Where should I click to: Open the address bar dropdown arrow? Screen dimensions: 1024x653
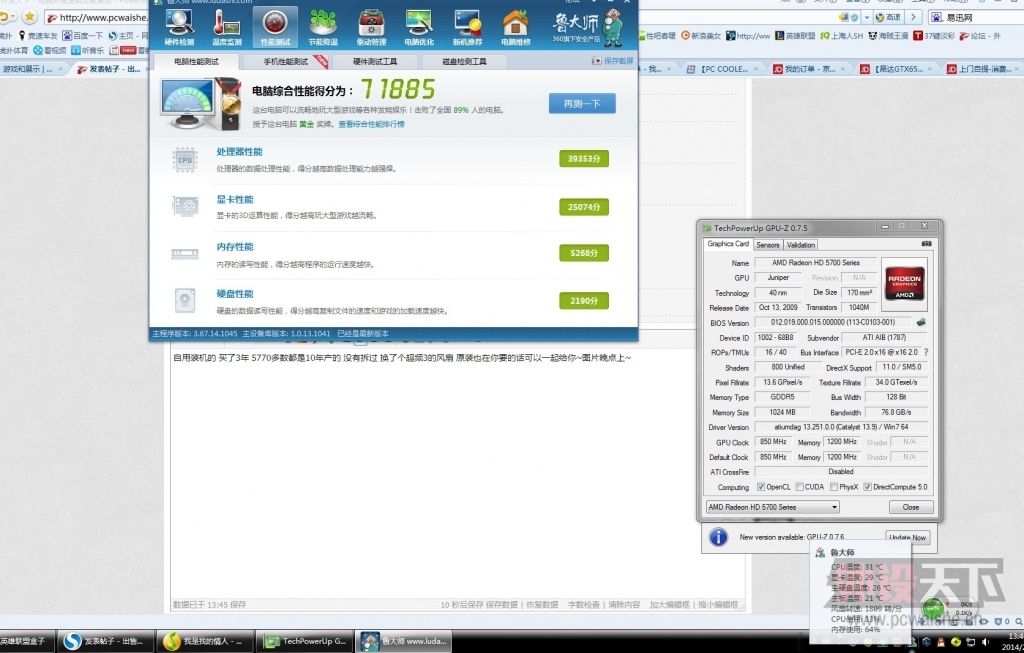[x=867, y=17]
